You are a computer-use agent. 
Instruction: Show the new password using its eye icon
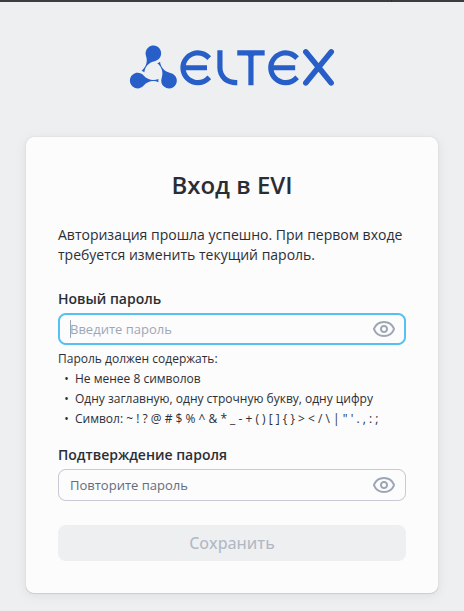click(x=384, y=329)
